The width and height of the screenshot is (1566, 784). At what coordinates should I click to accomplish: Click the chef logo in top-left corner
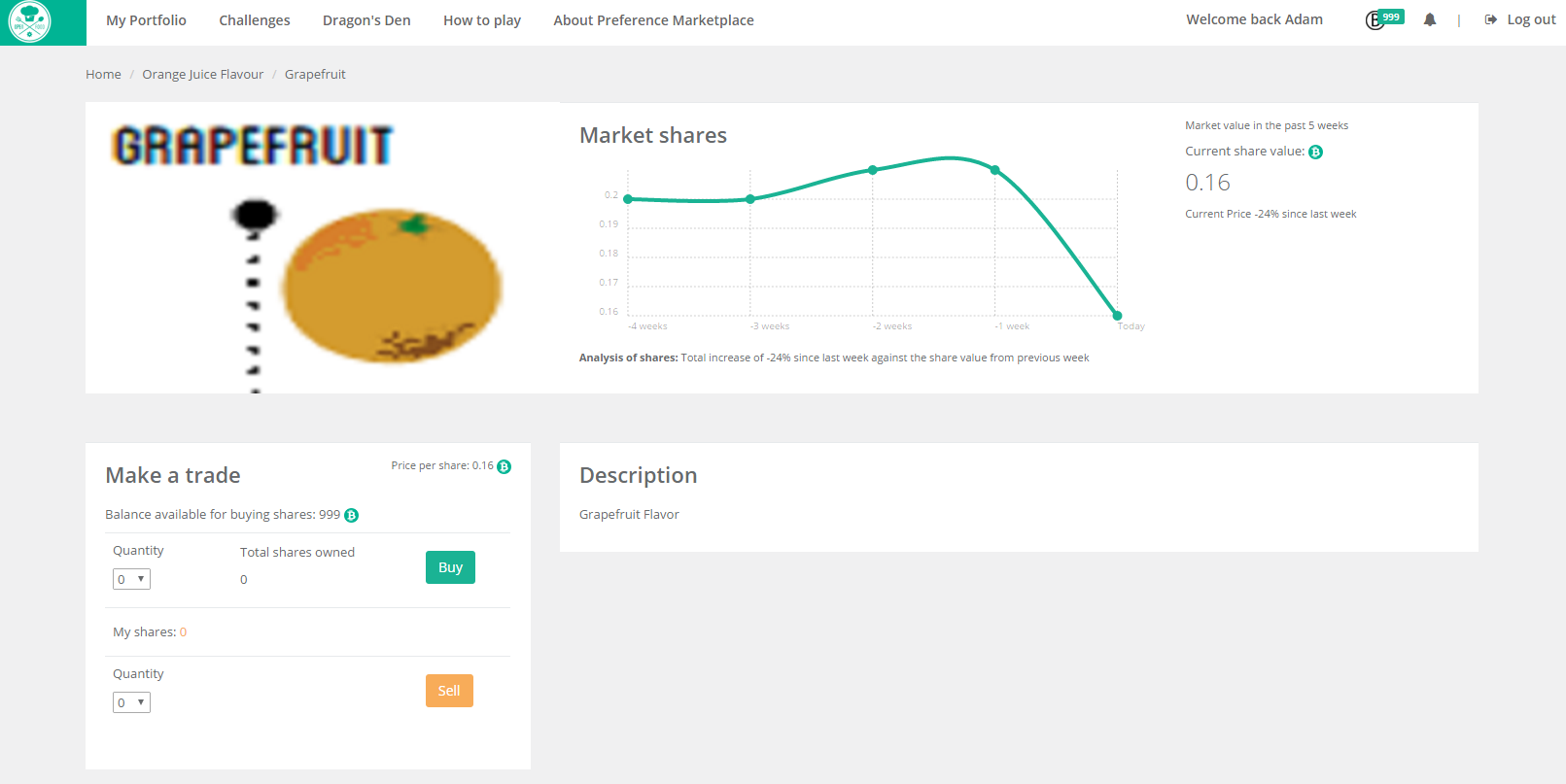[30, 21]
